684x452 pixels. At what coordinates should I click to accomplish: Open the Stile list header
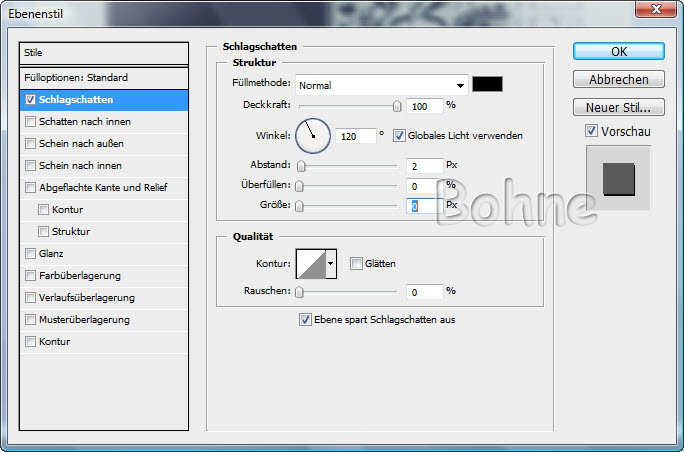(104, 52)
